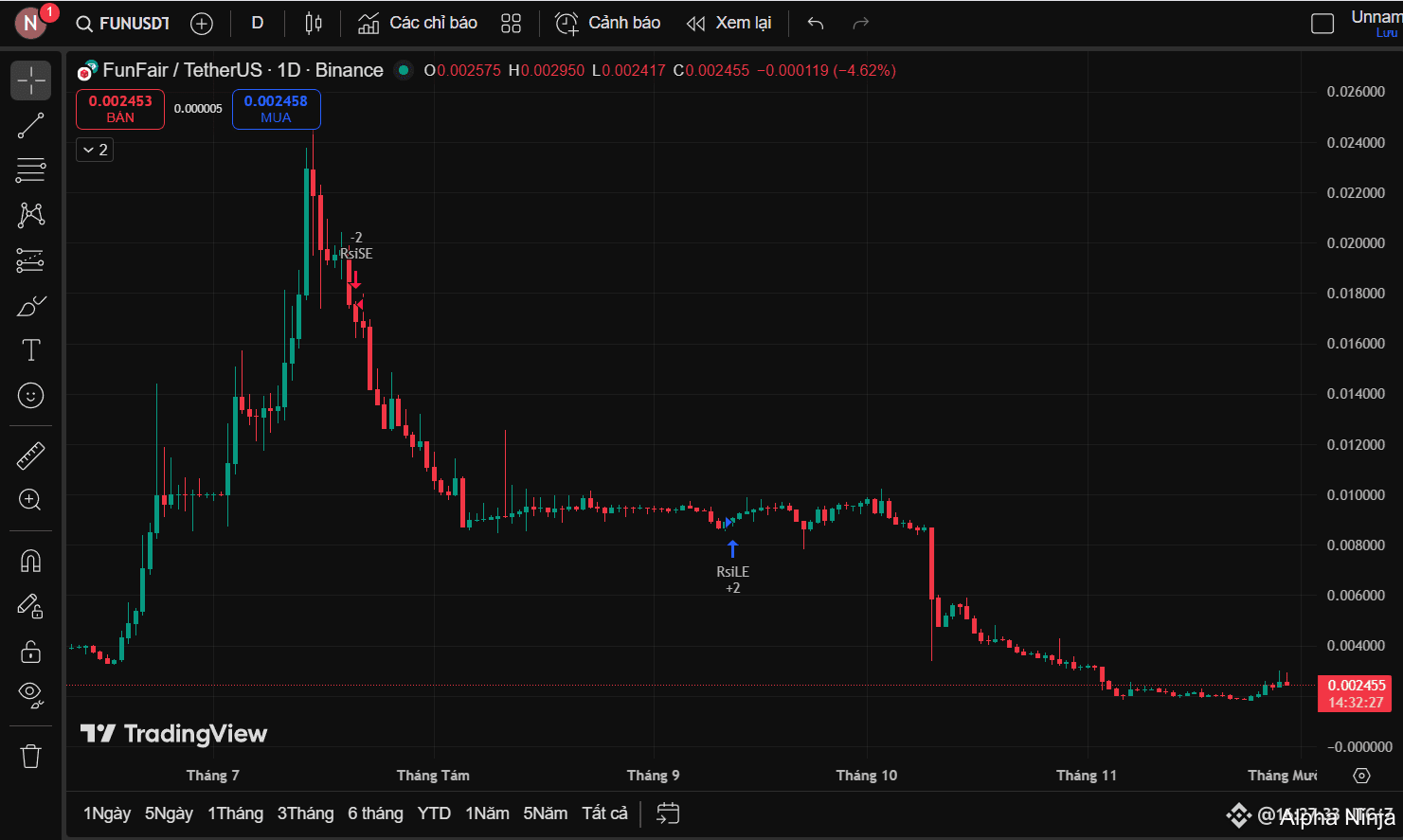Add a symbol to compare with plus icon
The height and width of the screenshot is (840, 1403).
(x=202, y=24)
